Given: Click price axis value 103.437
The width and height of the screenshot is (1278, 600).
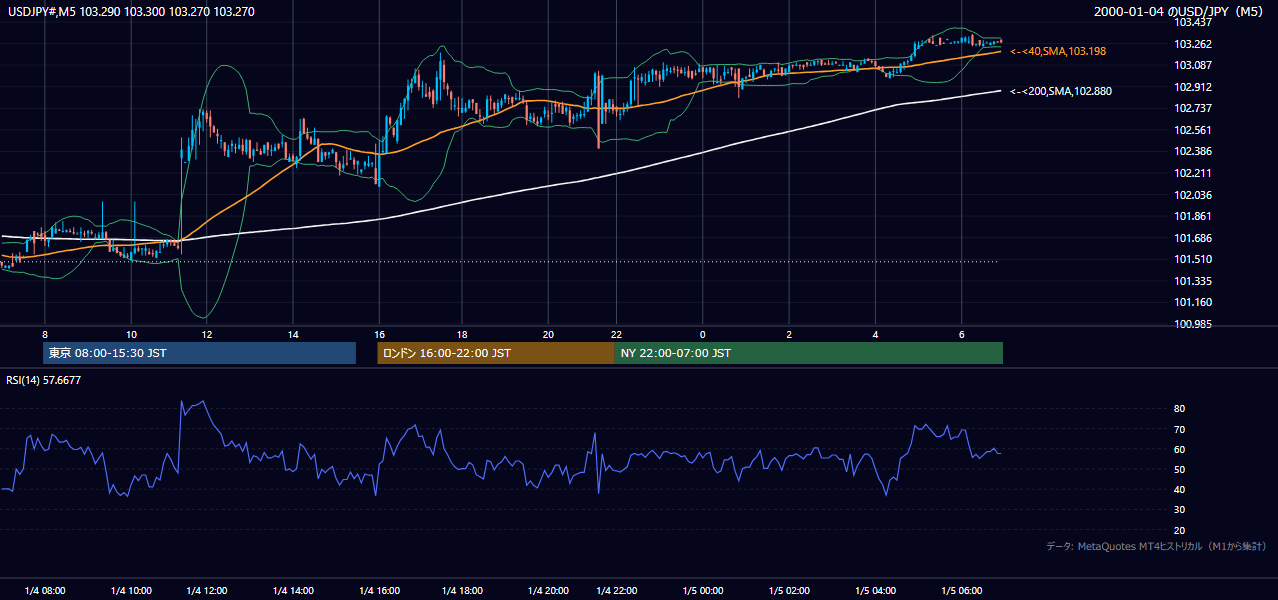Looking at the screenshot, I should click(x=1193, y=22).
